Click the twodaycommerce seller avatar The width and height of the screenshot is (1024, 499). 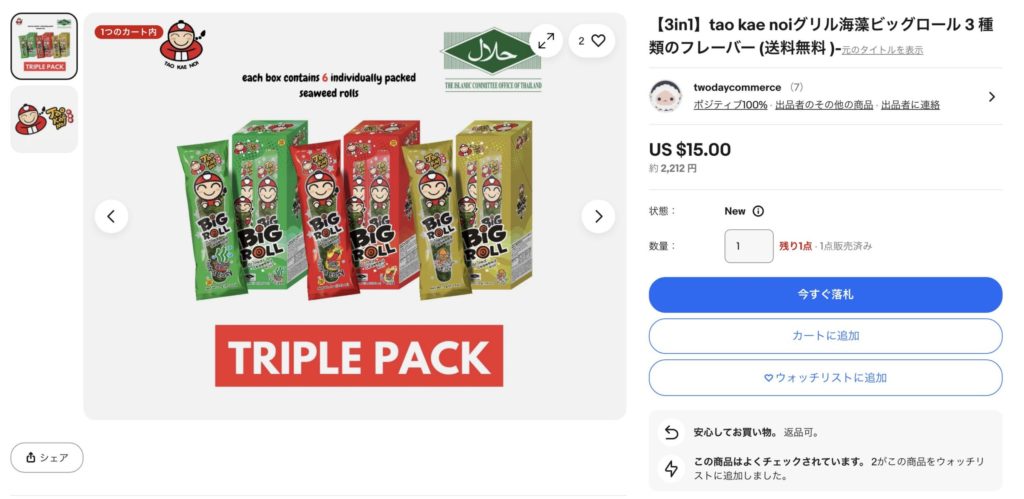pos(665,96)
